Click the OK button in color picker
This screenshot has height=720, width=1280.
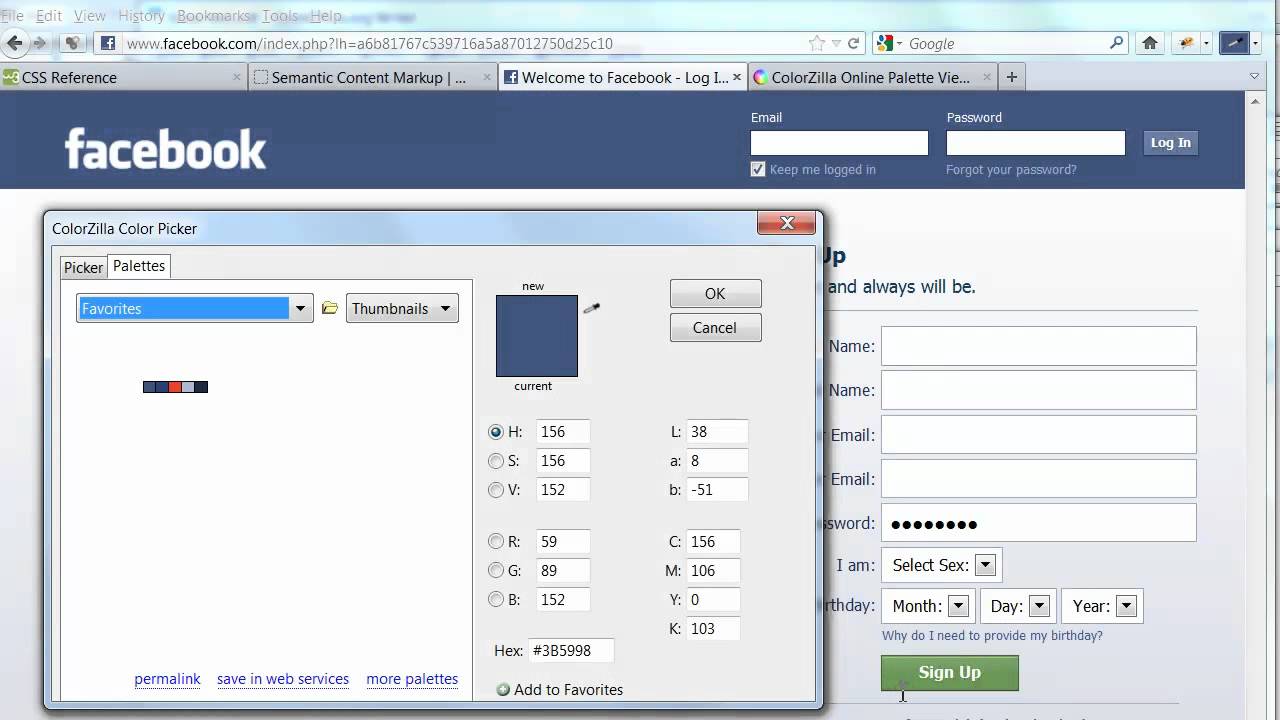(x=715, y=293)
